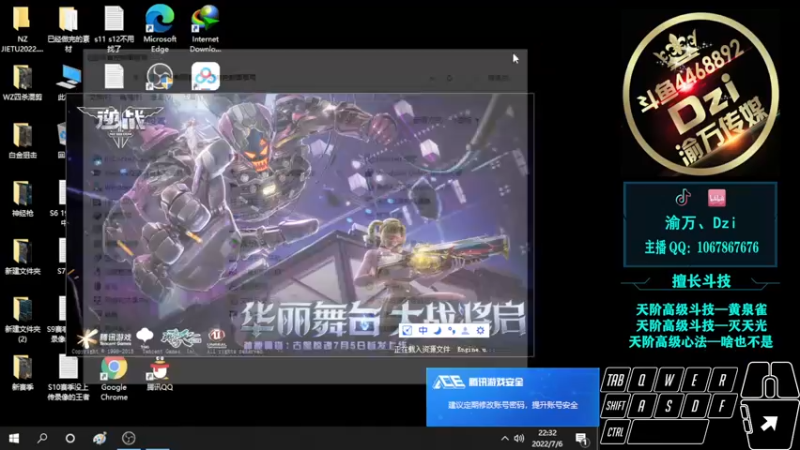The image size is (800, 450).
Task: Select the unnamed text file beside OBS shortcut
Action: [x=114, y=77]
